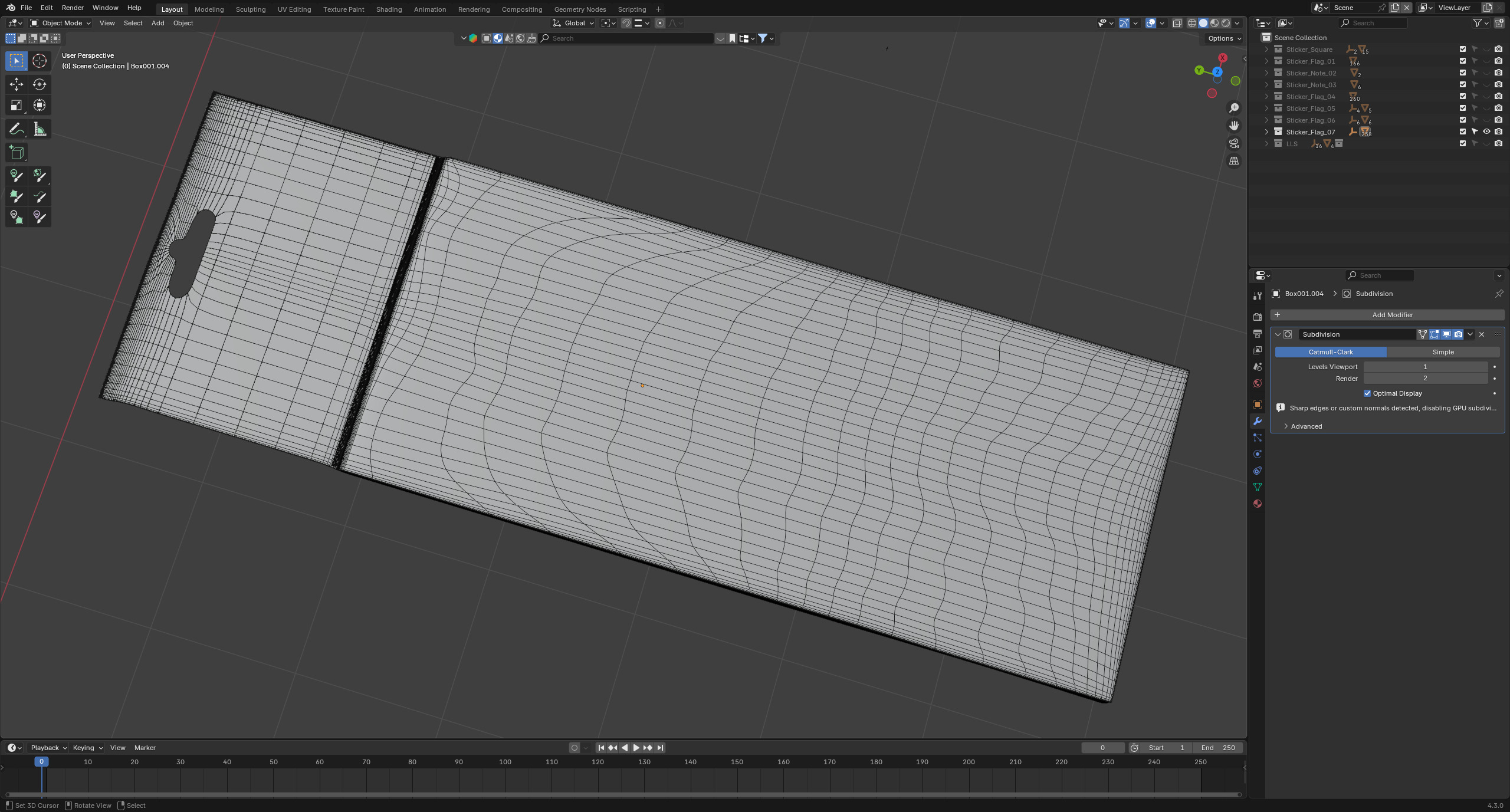Select the Measure tool
This screenshot has width=1510, height=812.
pyautogui.click(x=40, y=129)
